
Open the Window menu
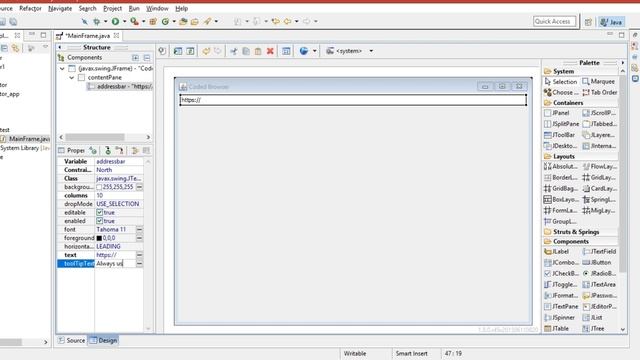pos(157,8)
